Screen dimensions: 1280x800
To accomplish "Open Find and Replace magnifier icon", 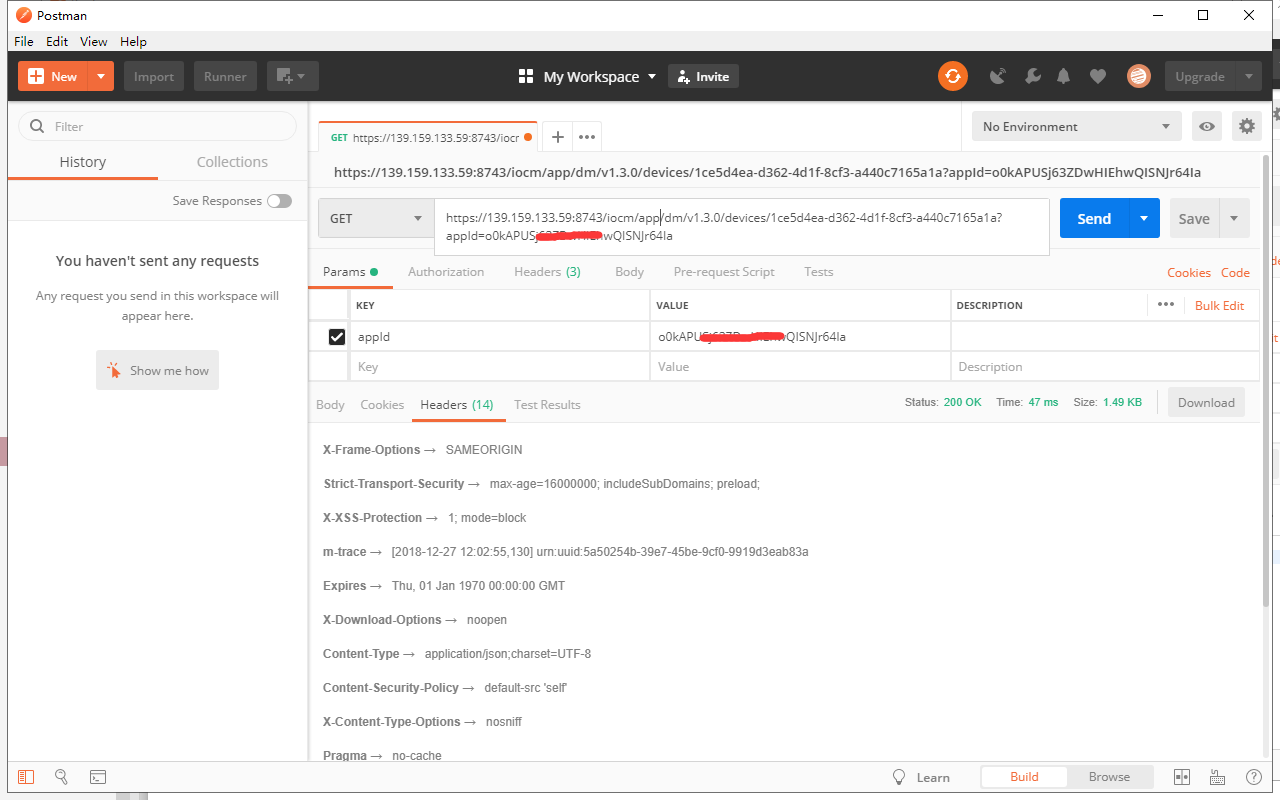I will 61,777.
